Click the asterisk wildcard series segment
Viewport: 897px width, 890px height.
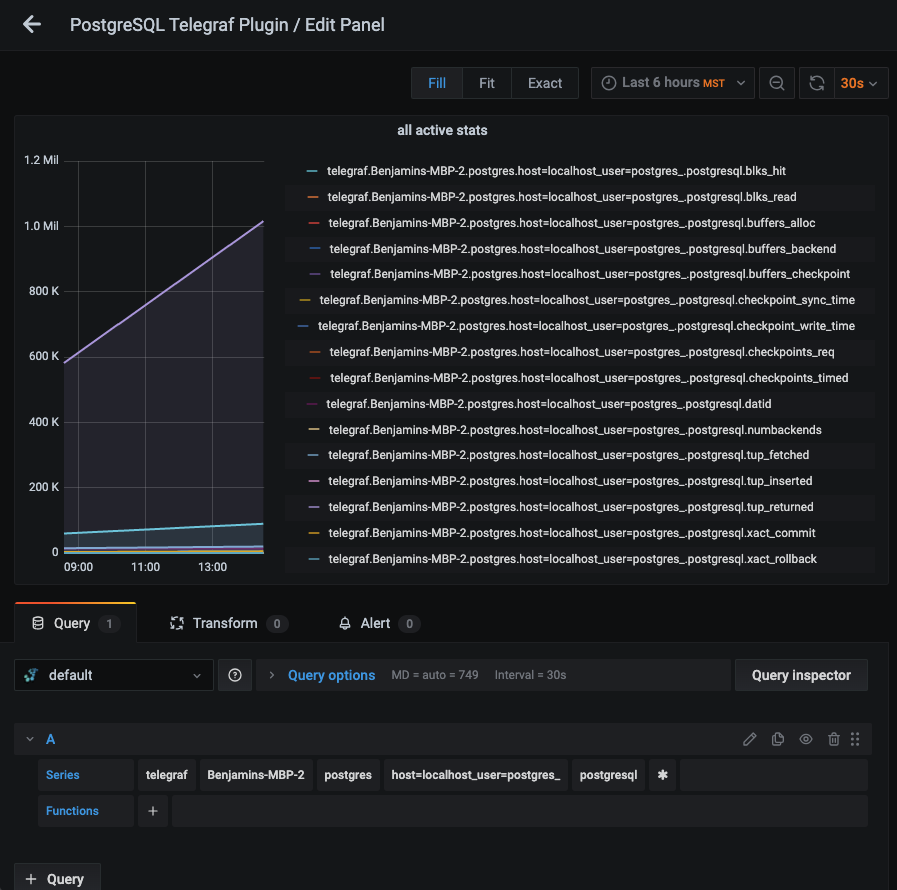[x=662, y=775]
